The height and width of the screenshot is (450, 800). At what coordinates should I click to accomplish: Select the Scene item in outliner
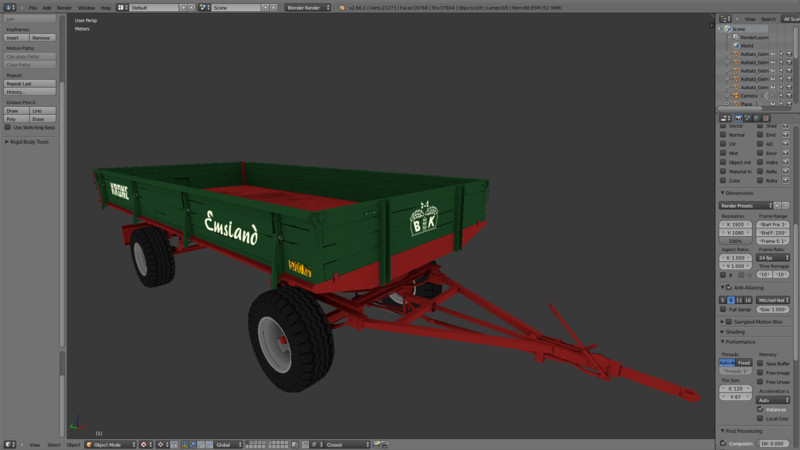pyautogui.click(x=738, y=29)
